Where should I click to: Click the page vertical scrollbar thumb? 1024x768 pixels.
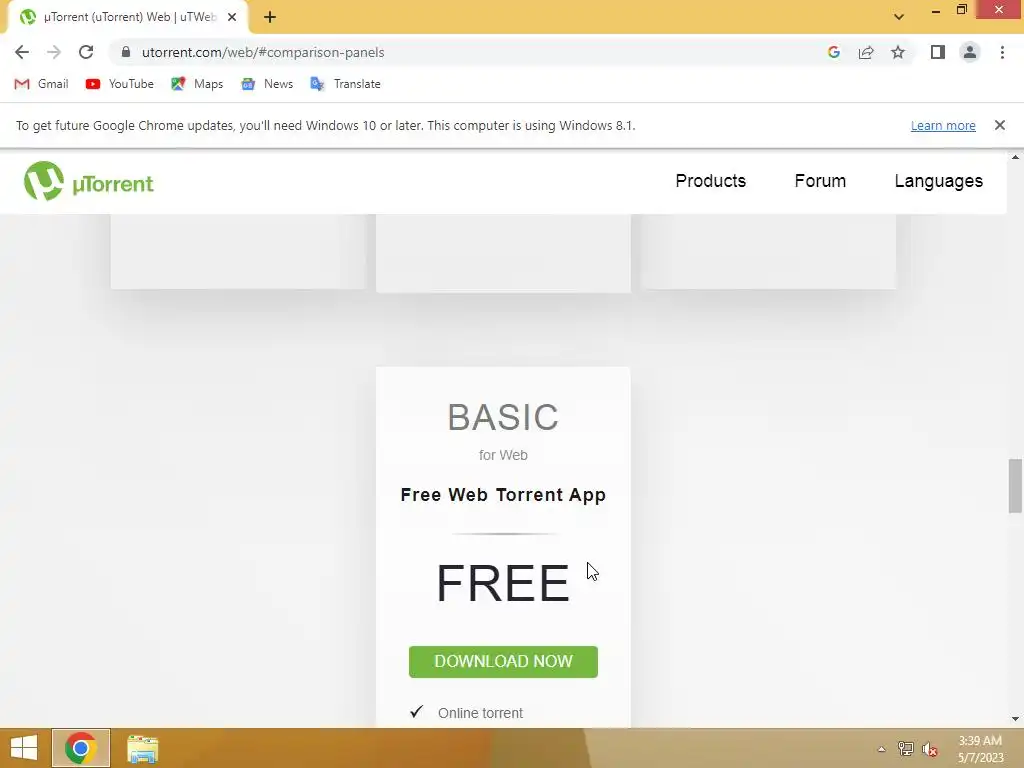1015,486
